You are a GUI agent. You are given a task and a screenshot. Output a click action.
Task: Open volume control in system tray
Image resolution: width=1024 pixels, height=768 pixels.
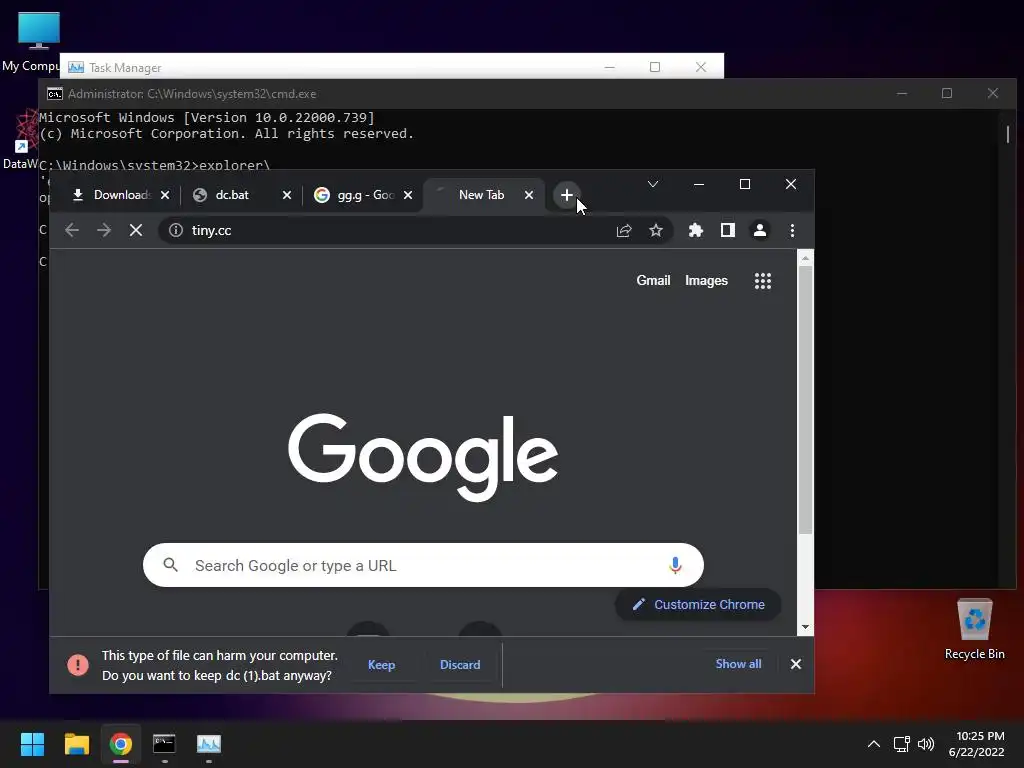926,744
